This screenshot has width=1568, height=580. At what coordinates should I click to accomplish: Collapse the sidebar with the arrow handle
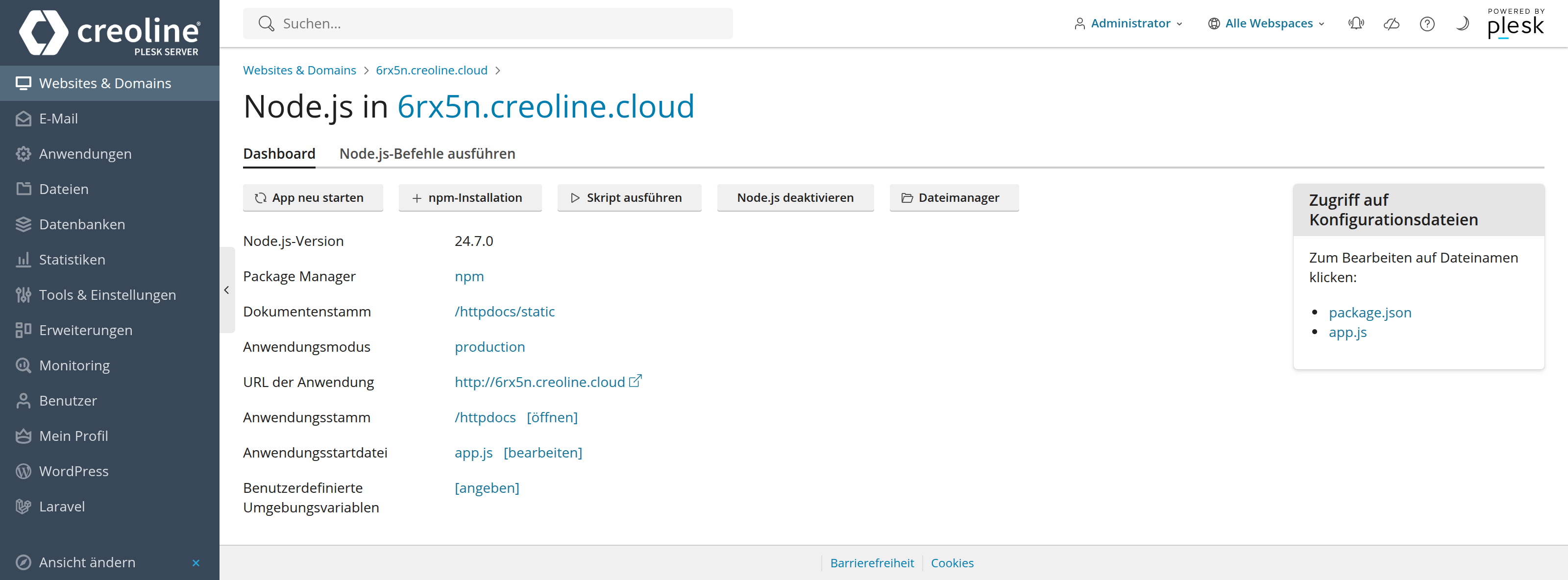point(226,290)
